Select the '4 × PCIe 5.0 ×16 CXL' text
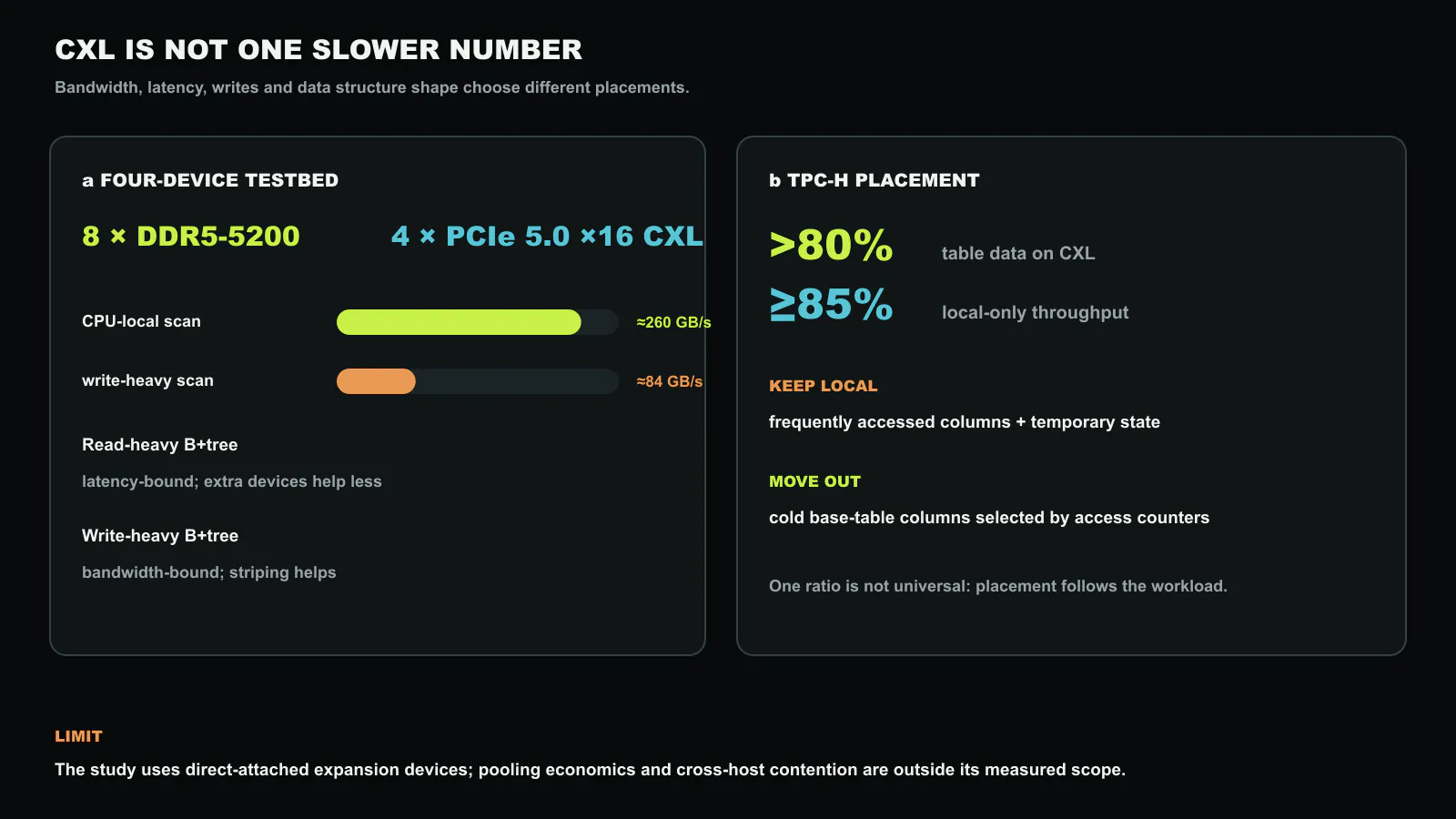 click(x=547, y=236)
